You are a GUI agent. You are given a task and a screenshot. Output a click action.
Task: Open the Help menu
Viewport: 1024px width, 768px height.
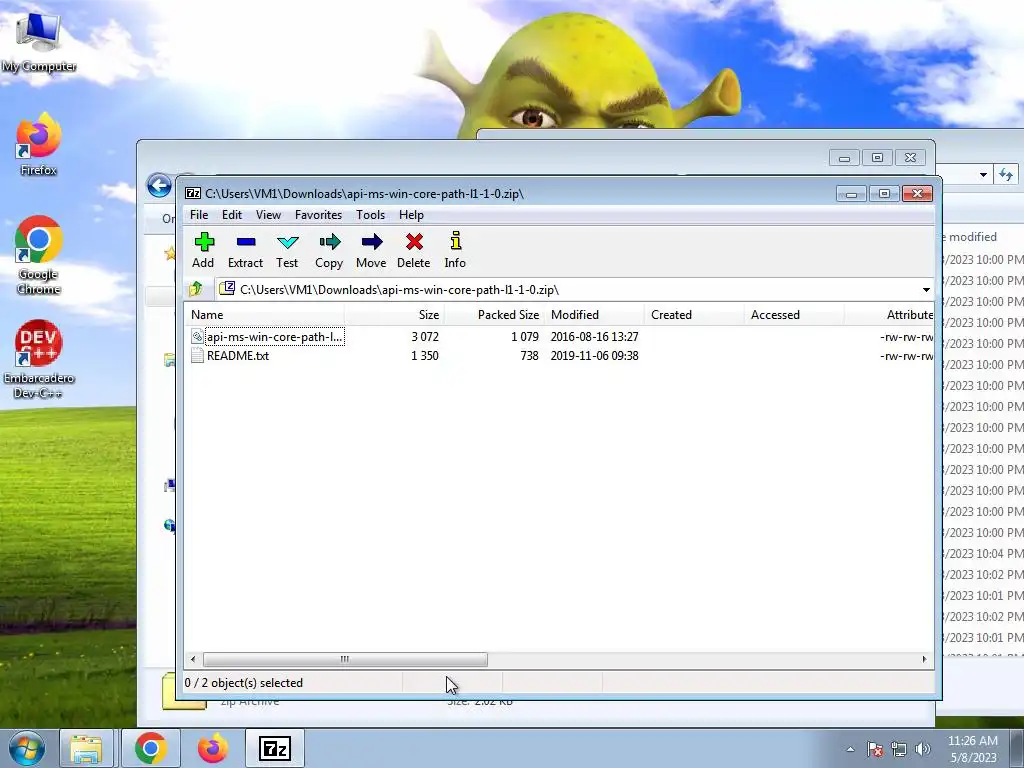point(411,215)
